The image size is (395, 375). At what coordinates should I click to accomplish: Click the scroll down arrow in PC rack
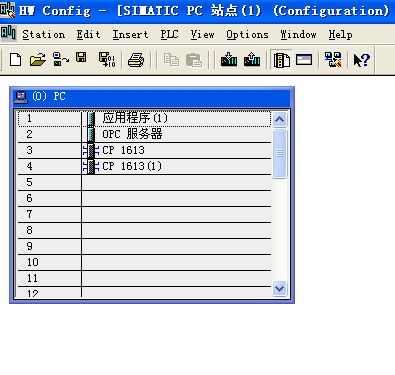279,288
